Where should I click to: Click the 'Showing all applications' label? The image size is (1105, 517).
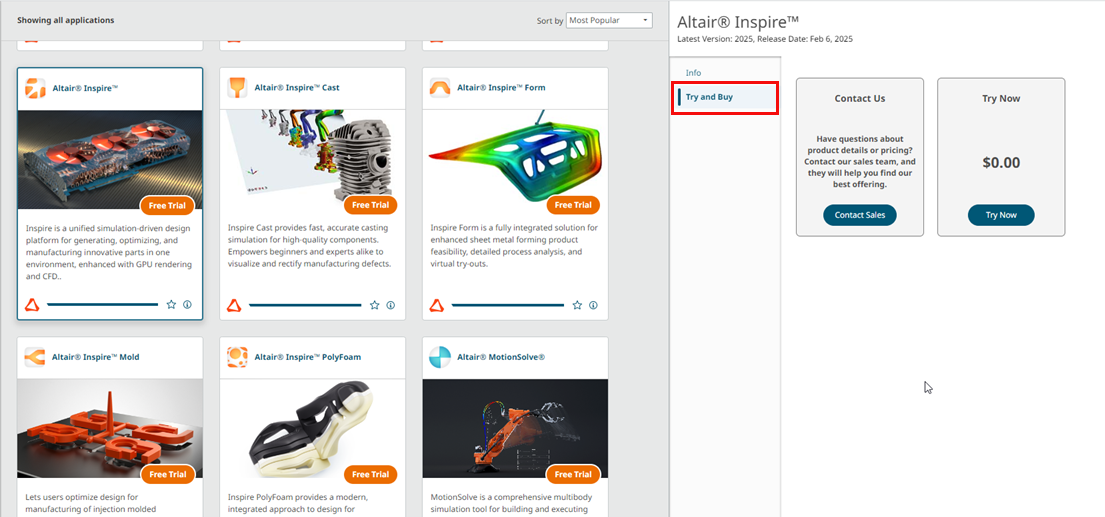click(66, 20)
